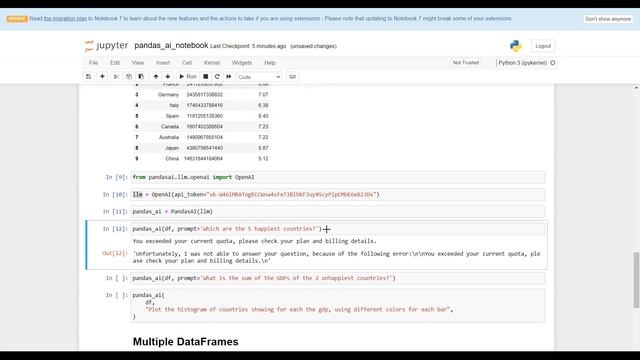Image resolution: width=640 pixels, height=360 pixels.
Task: Click Australia row in dataframe output
Action: (202, 137)
